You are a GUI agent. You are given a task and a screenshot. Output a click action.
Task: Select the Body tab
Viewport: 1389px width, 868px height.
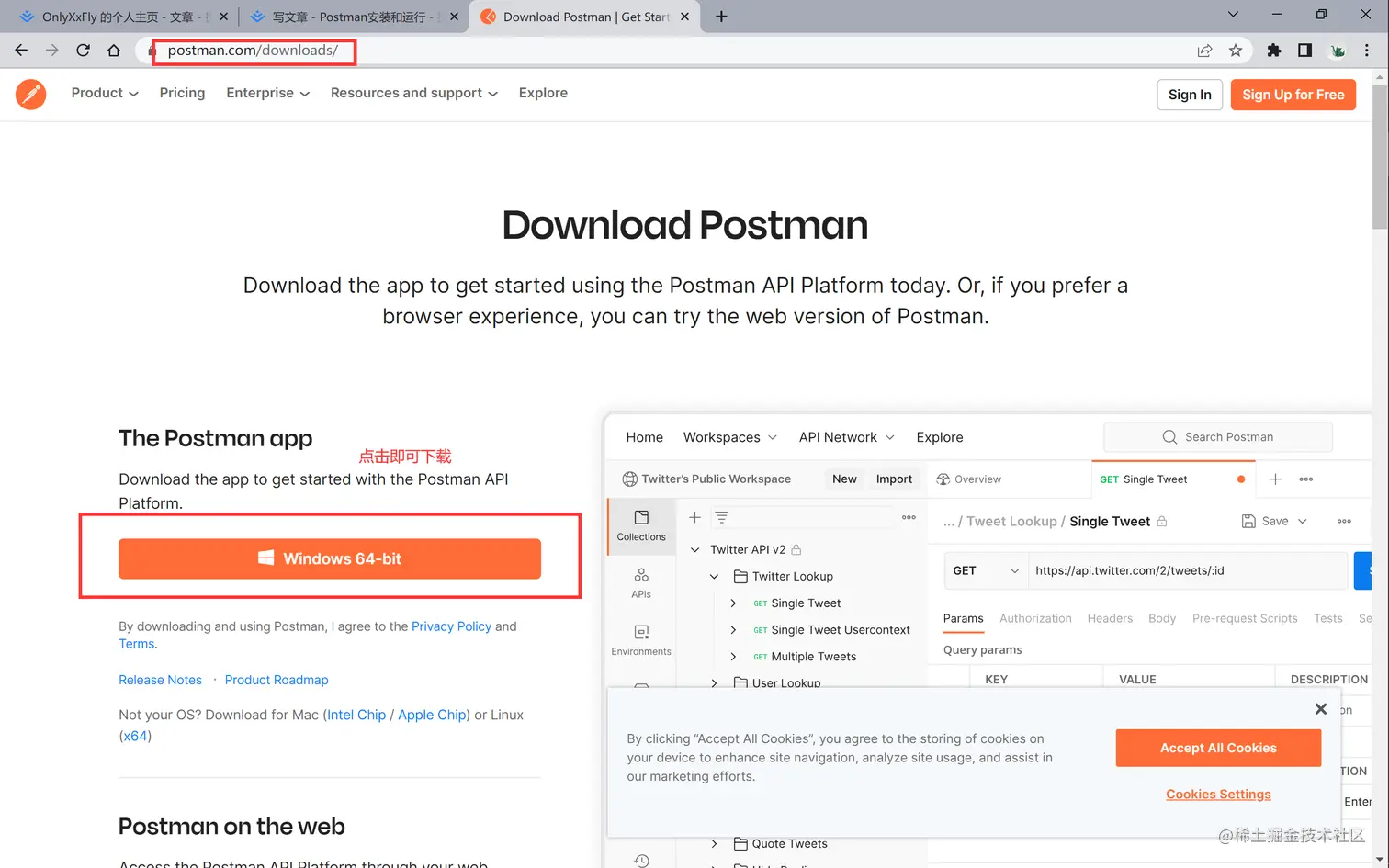[x=1162, y=618]
